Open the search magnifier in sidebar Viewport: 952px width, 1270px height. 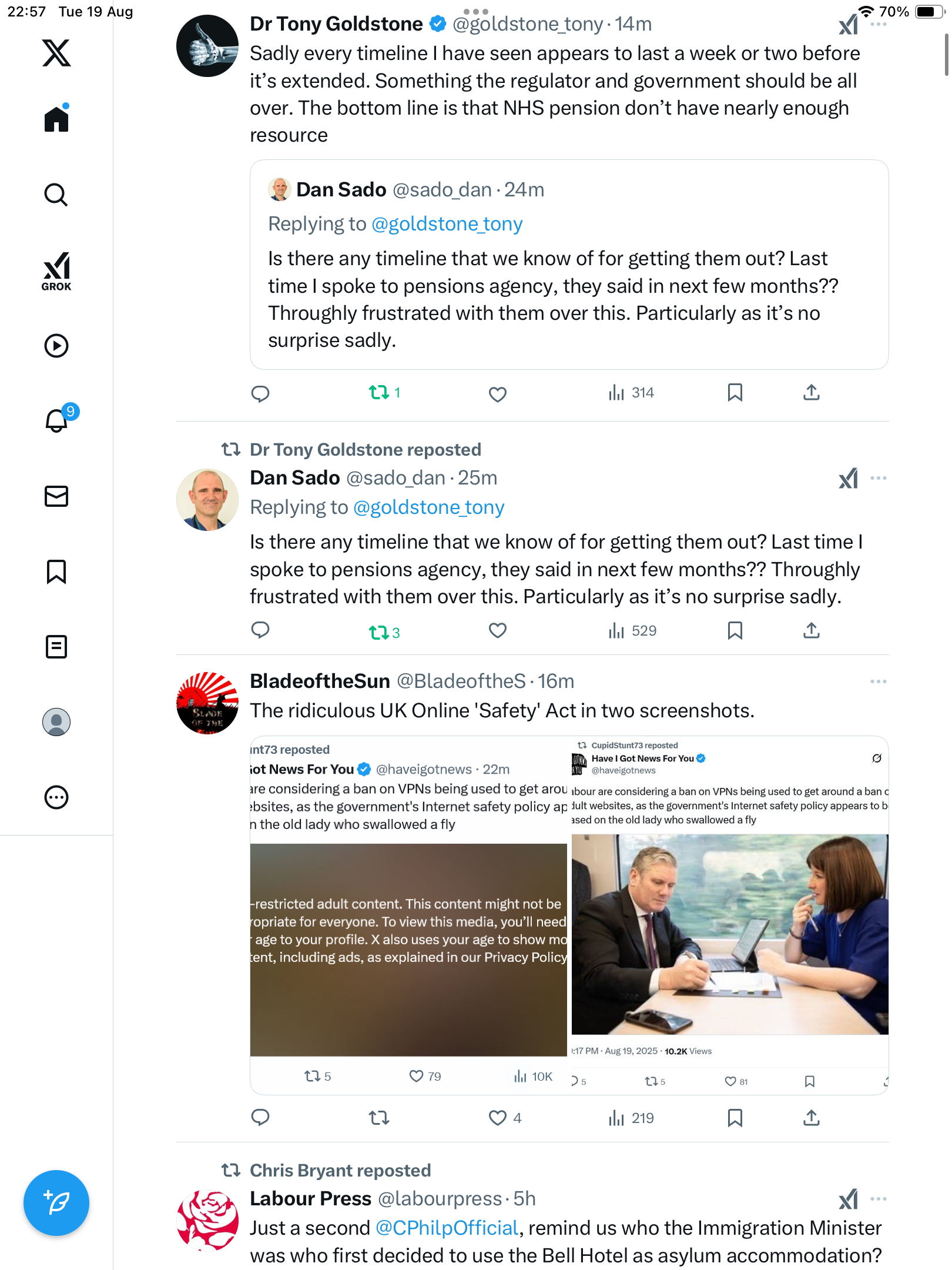[56, 195]
